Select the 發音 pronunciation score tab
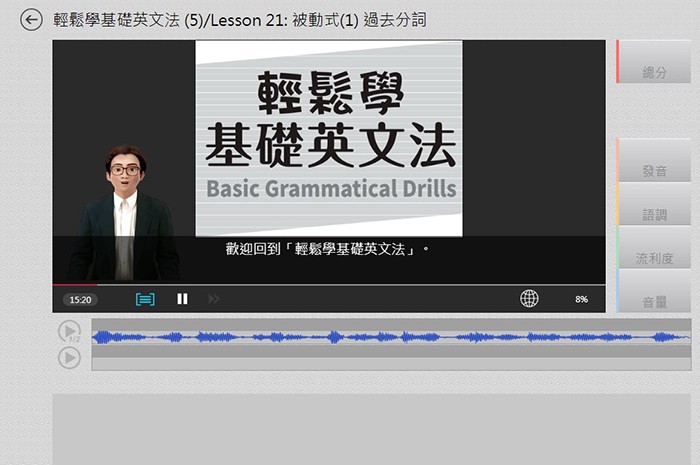Viewport: 700px width, 465px height. [x=654, y=171]
